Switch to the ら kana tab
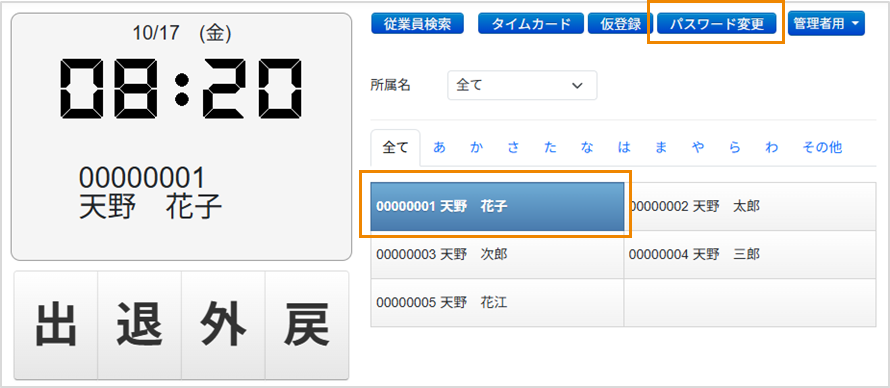890x388 pixels. point(734,147)
